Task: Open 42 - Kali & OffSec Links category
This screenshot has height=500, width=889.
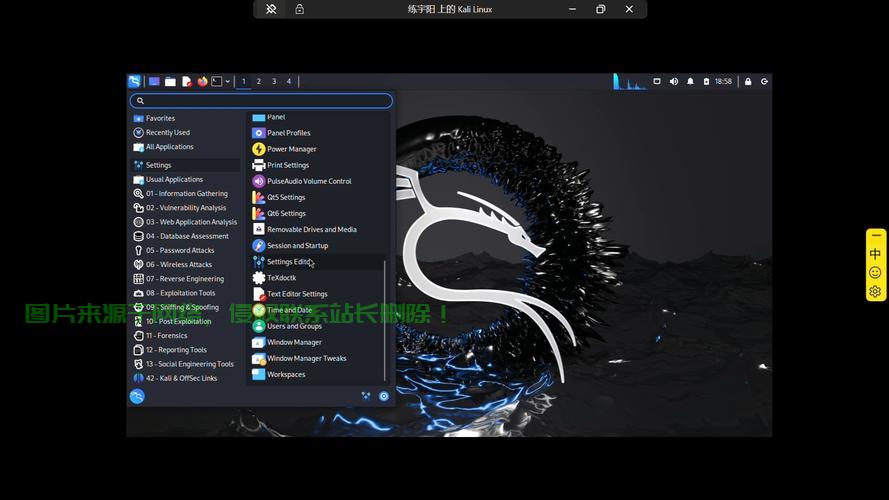Action: point(186,378)
